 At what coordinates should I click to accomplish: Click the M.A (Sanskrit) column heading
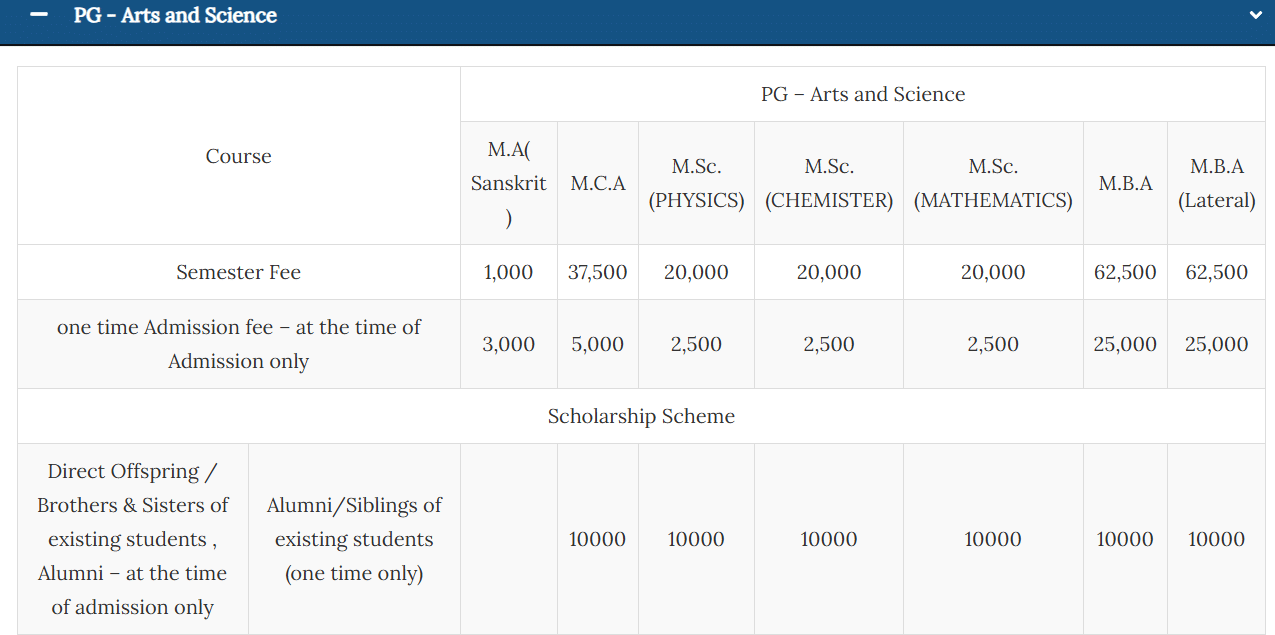[509, 183]
